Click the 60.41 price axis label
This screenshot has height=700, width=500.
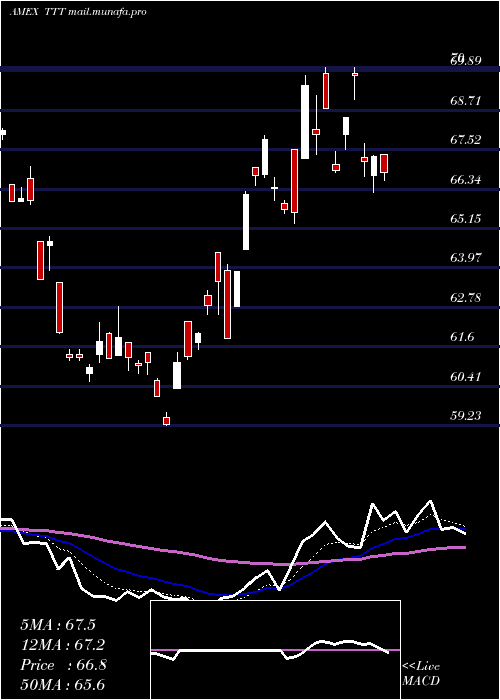[x=466, y=377]
